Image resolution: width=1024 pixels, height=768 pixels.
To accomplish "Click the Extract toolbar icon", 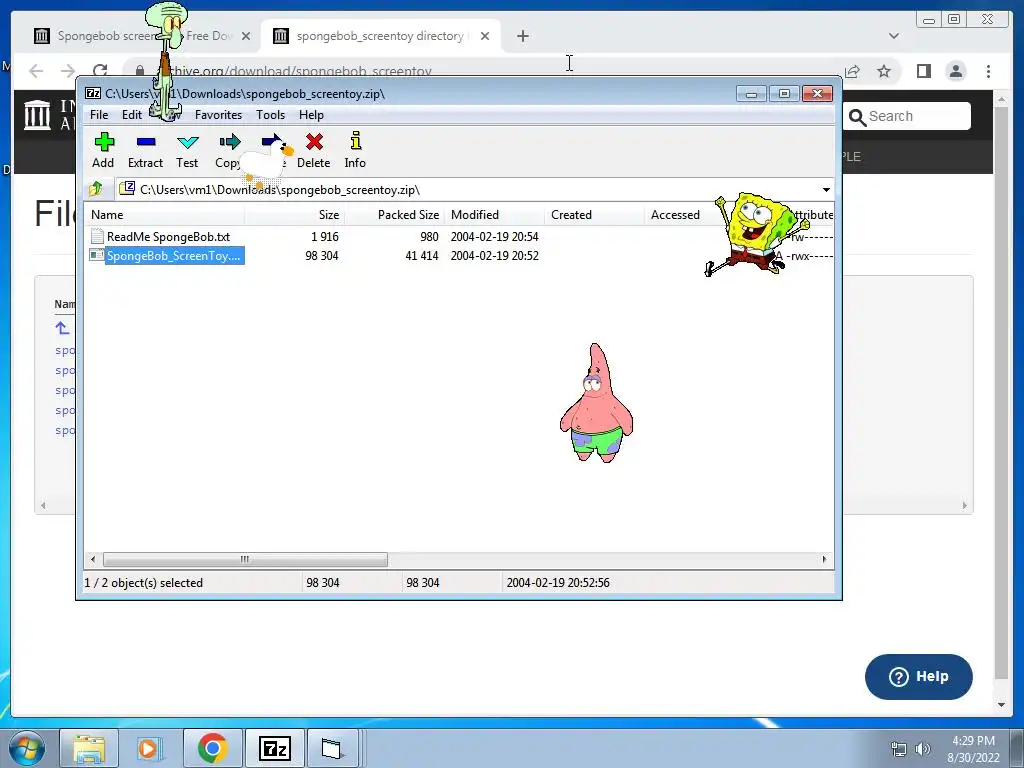I will (145, 150).
